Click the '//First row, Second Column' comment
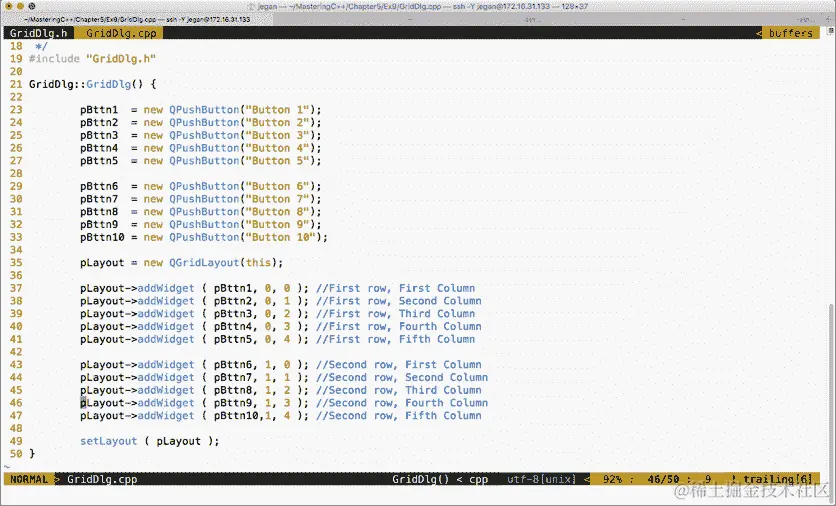Image resolution: width=836 pixels, height=506 pixels. pyautogui.click(x=398, y=301)
